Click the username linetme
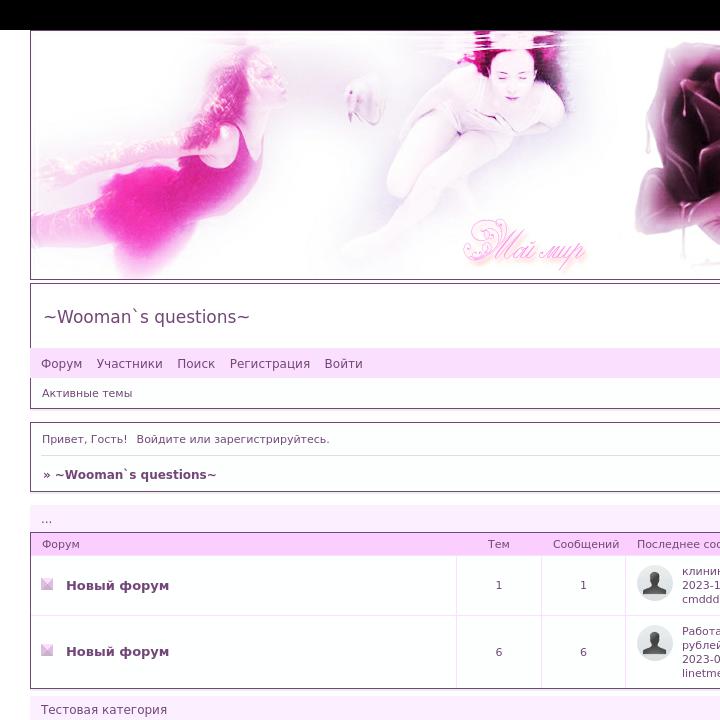This screenshot has width=720, height=720. click(701, 674)
